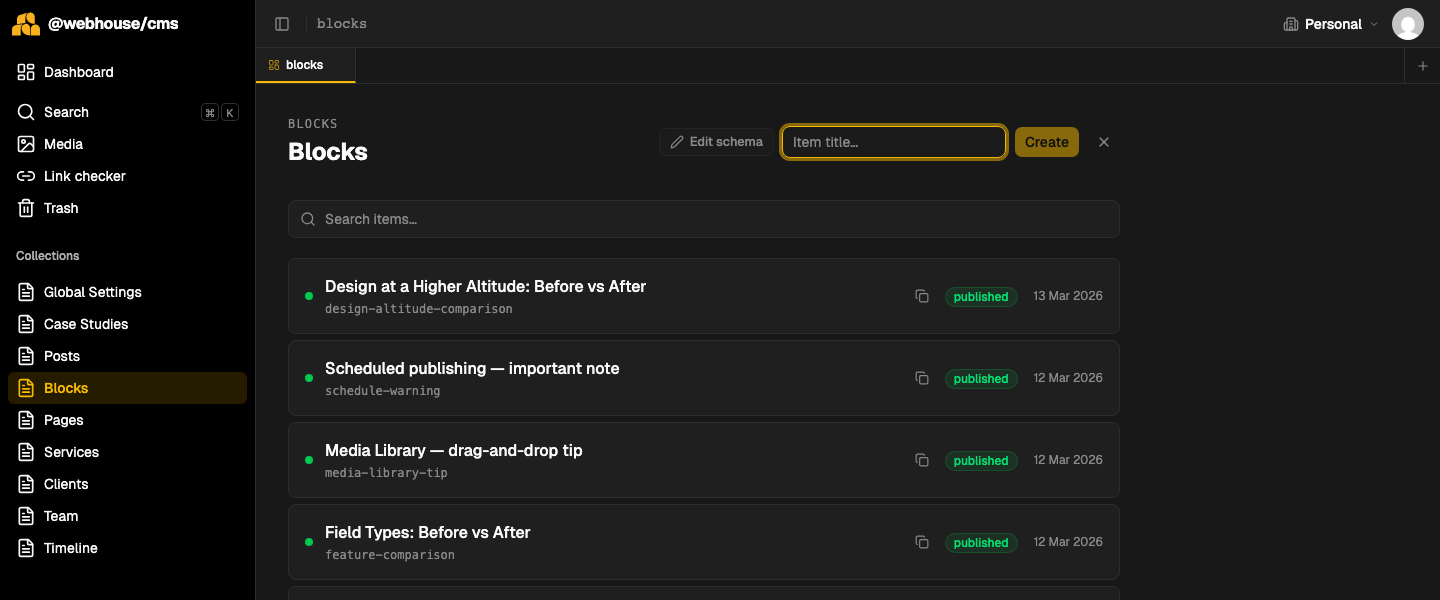Focus the Item title input field

893,142
